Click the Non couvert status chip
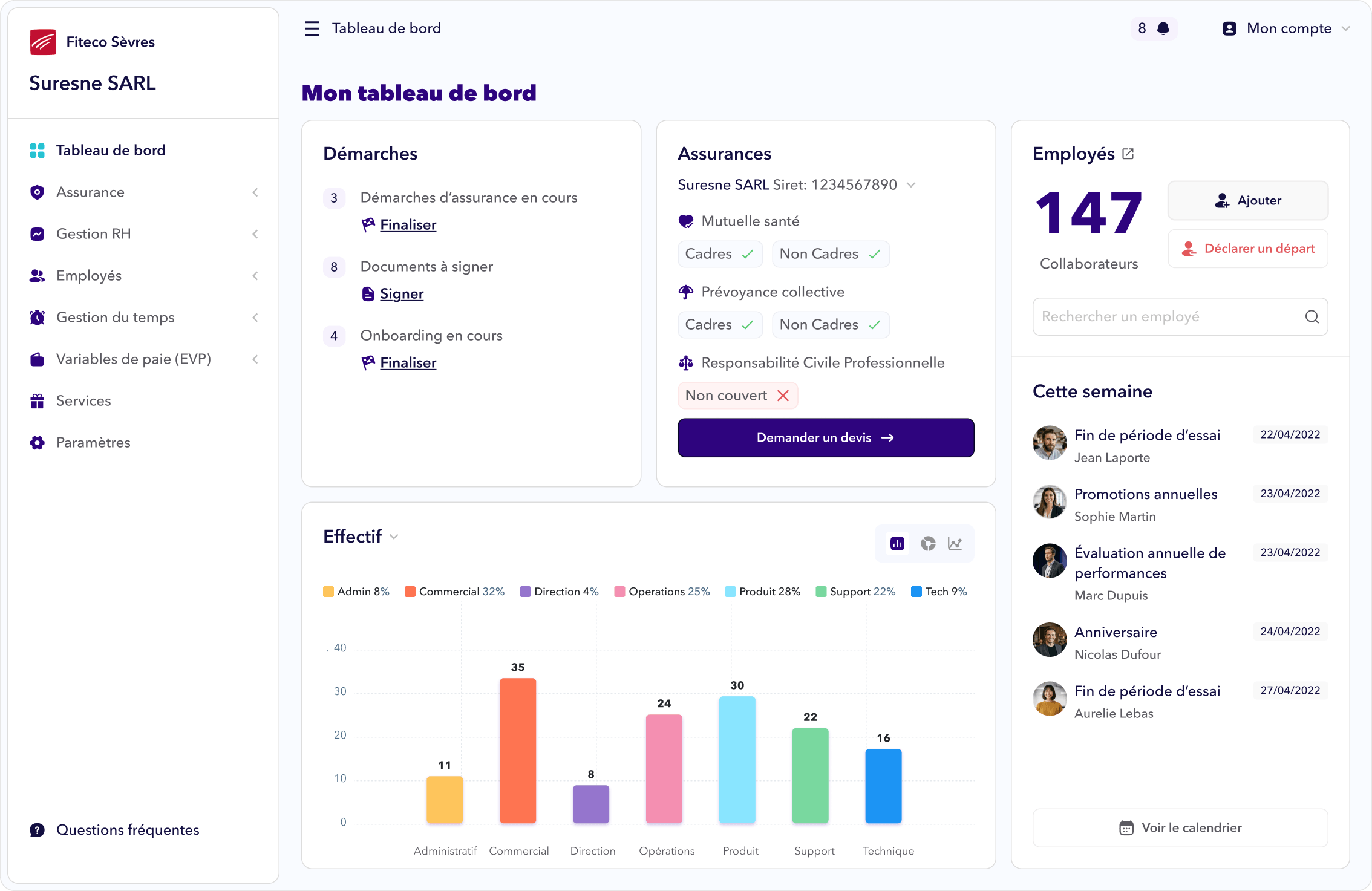1372x891 pixels. click(x=737, y=396)
